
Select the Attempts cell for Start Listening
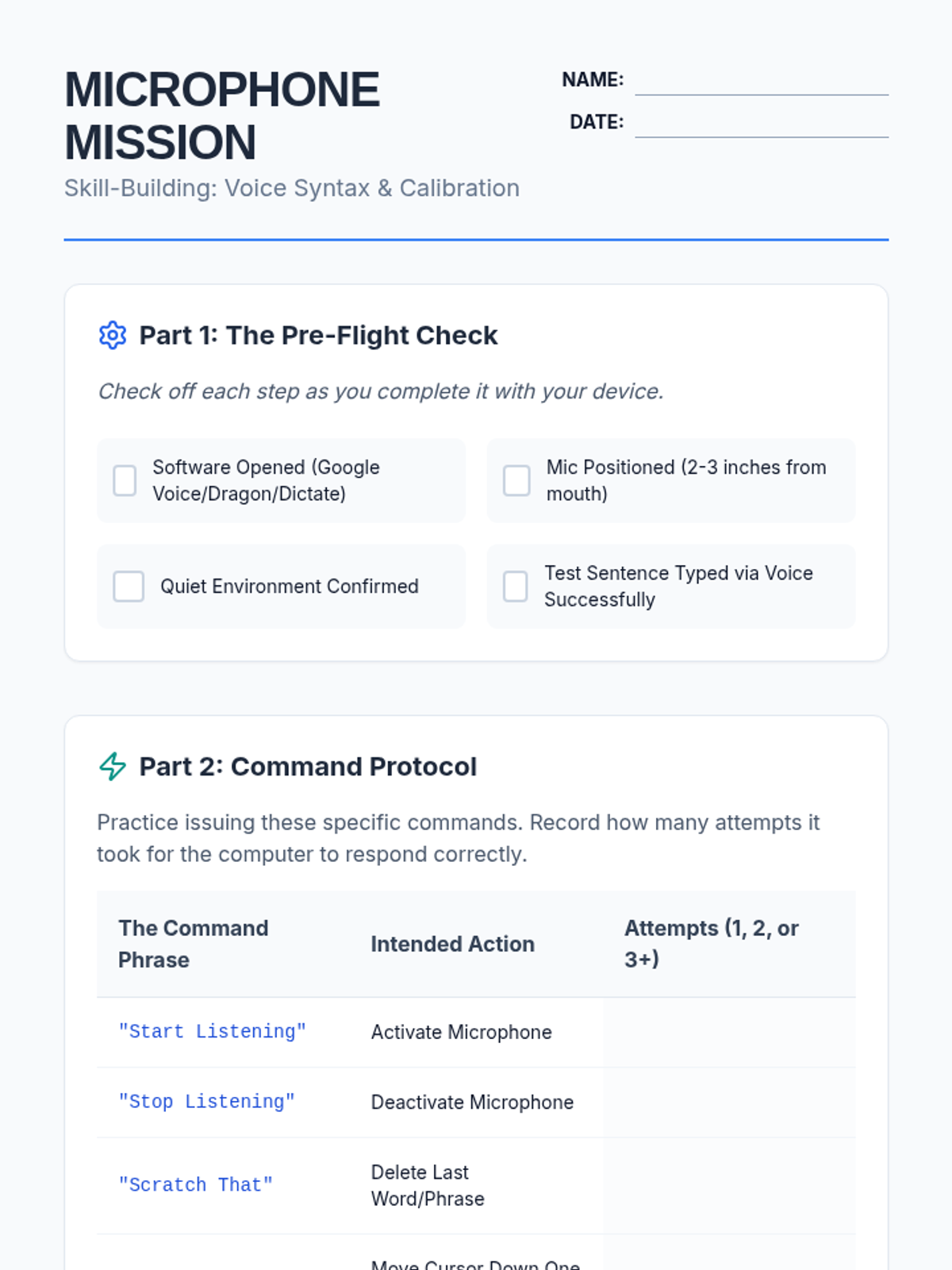click(x=729, y=1032)
